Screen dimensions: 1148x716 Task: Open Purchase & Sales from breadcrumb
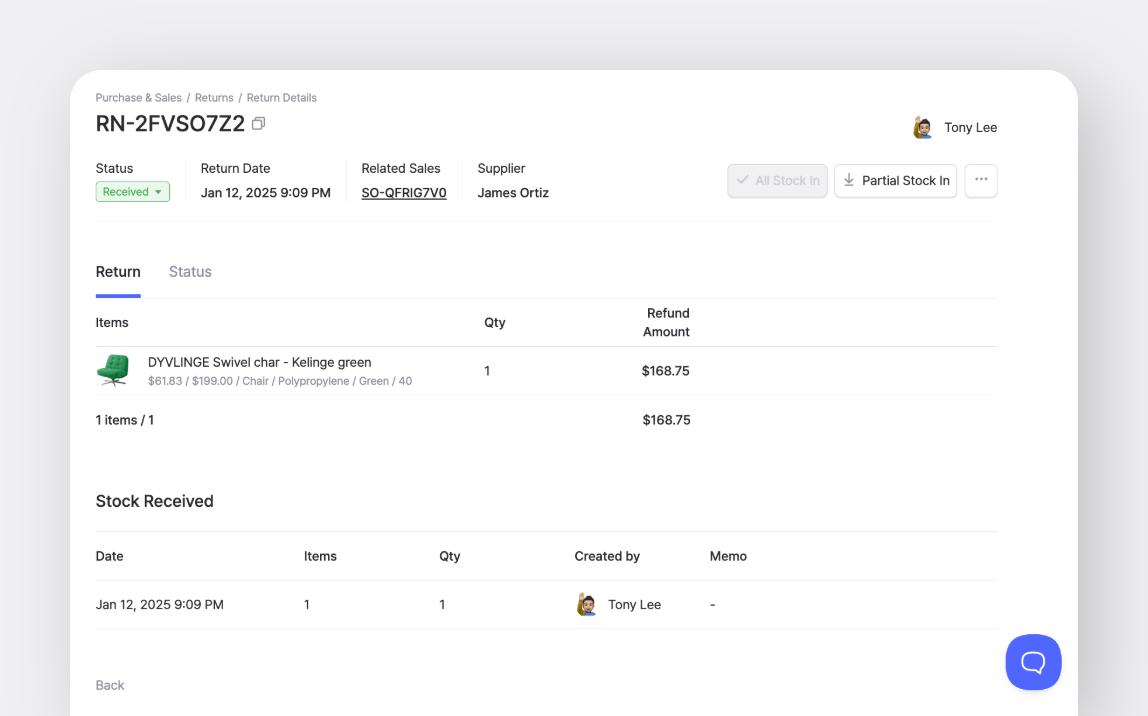click(x=138, y=97)
